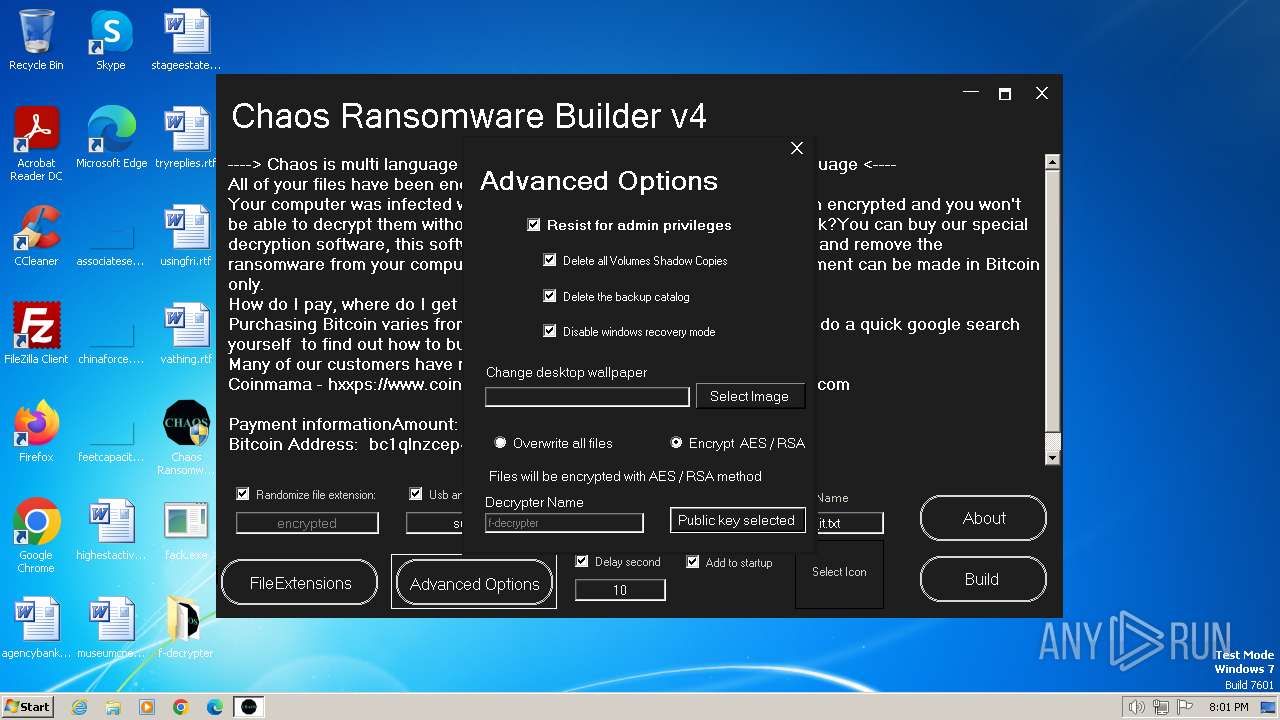Select Overwrite all files radio option

501,443
